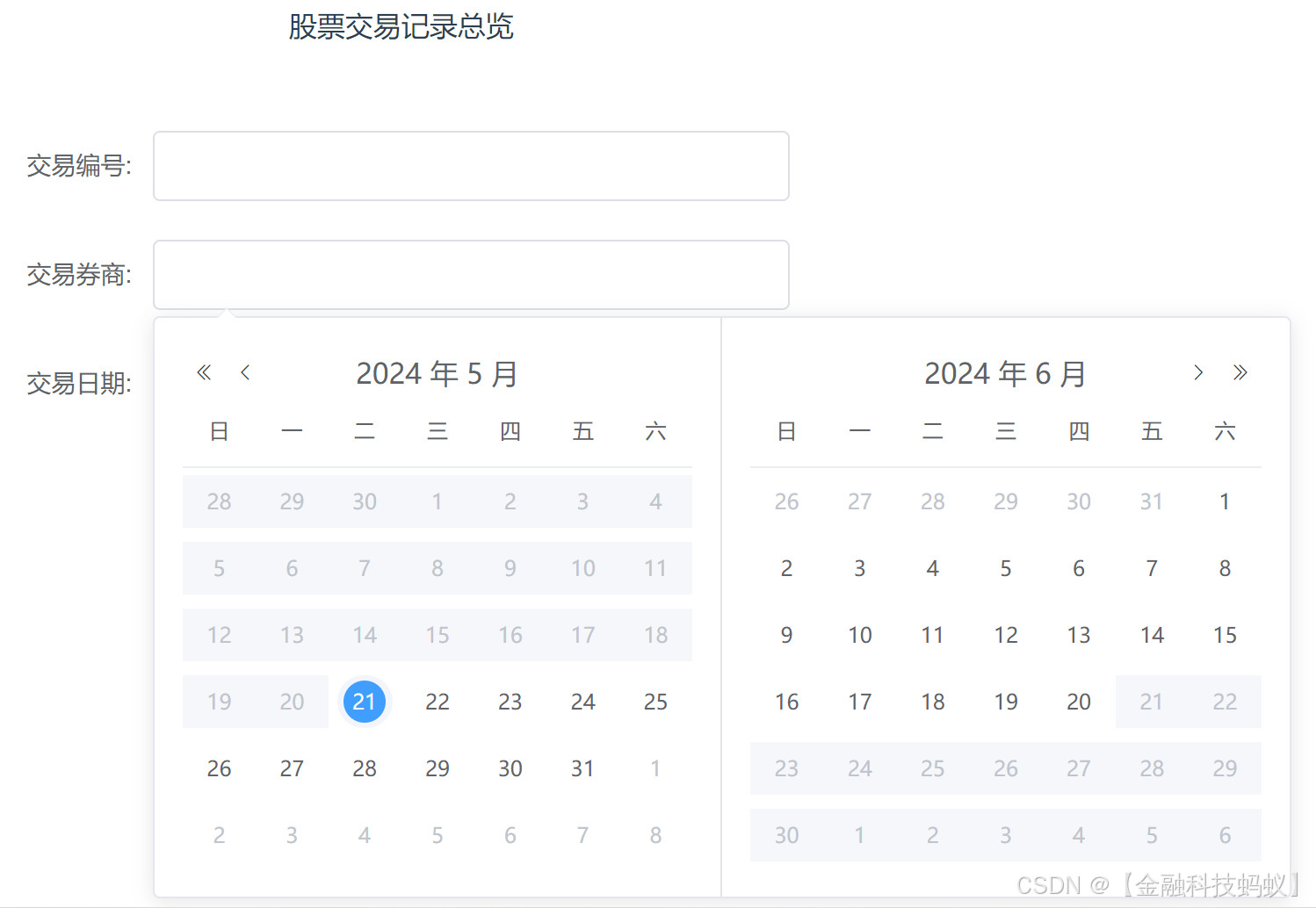The height and width of the screenshot is (908, 1316).
Task: Select May 27 in the calendar
Action: pos(292,768)
